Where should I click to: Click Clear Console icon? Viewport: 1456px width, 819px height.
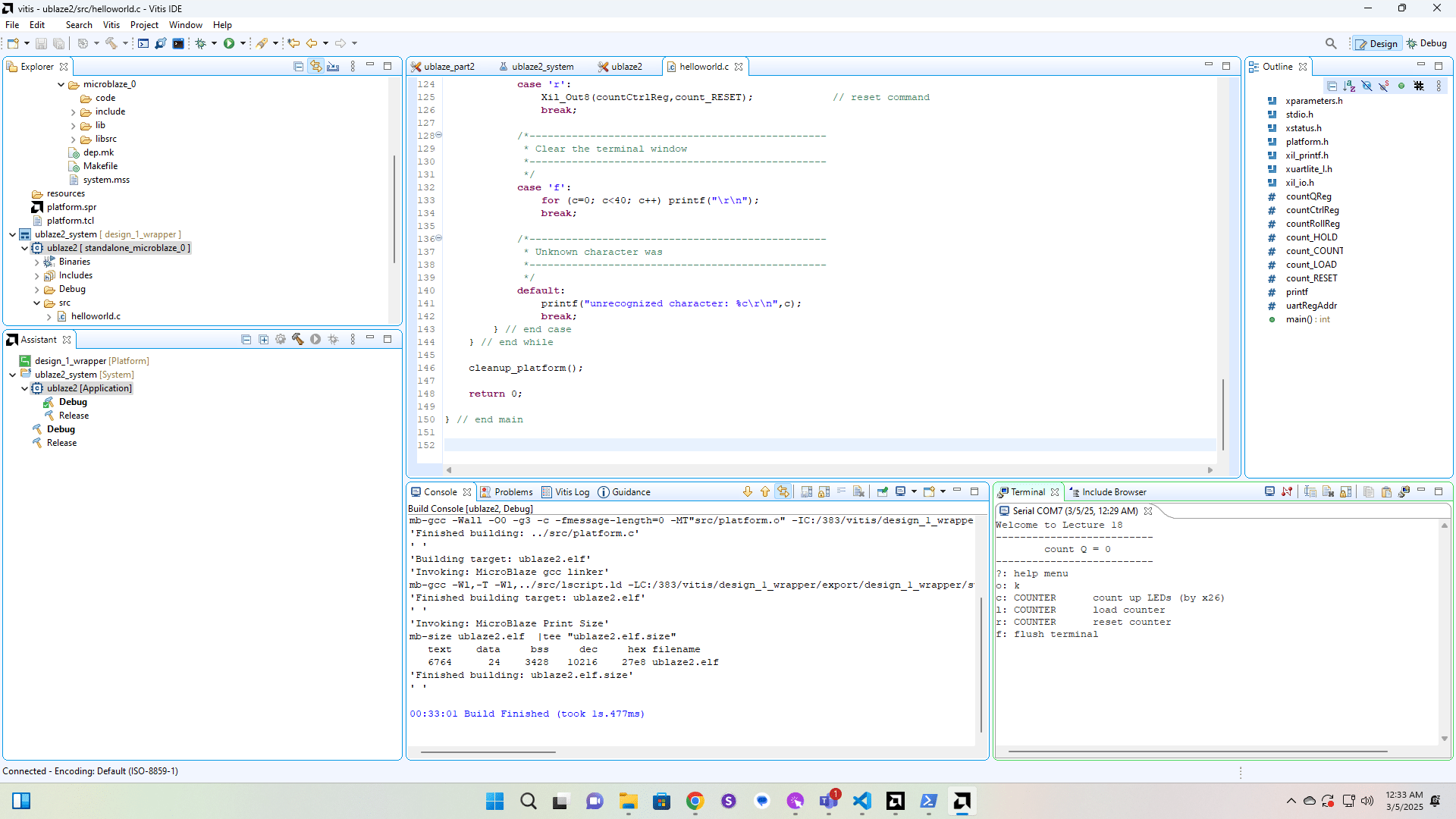pyautogui.click(x=858, y=492)
